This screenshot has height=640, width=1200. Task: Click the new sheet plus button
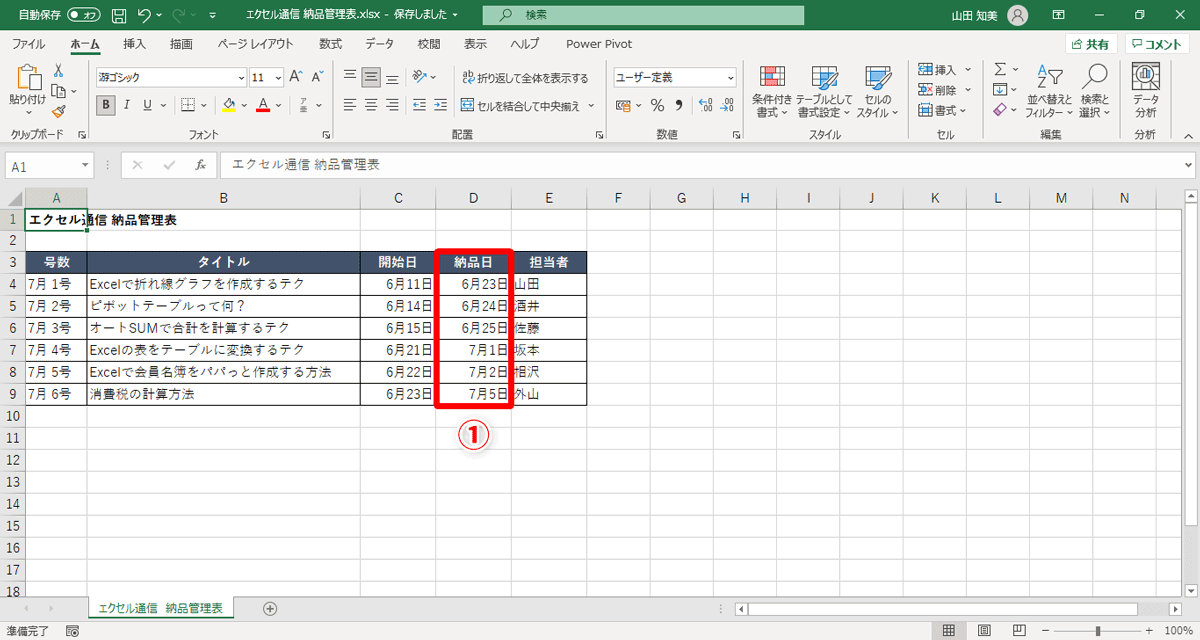[269, 608]
